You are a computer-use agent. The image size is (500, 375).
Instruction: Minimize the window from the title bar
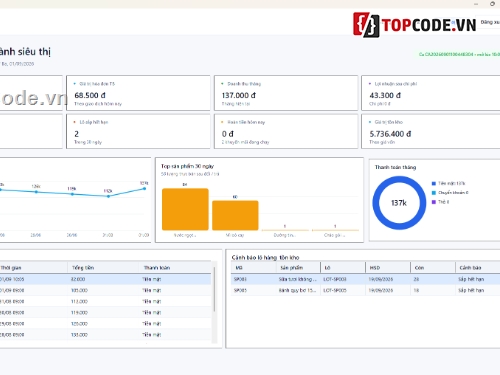(x=476, y=4)
